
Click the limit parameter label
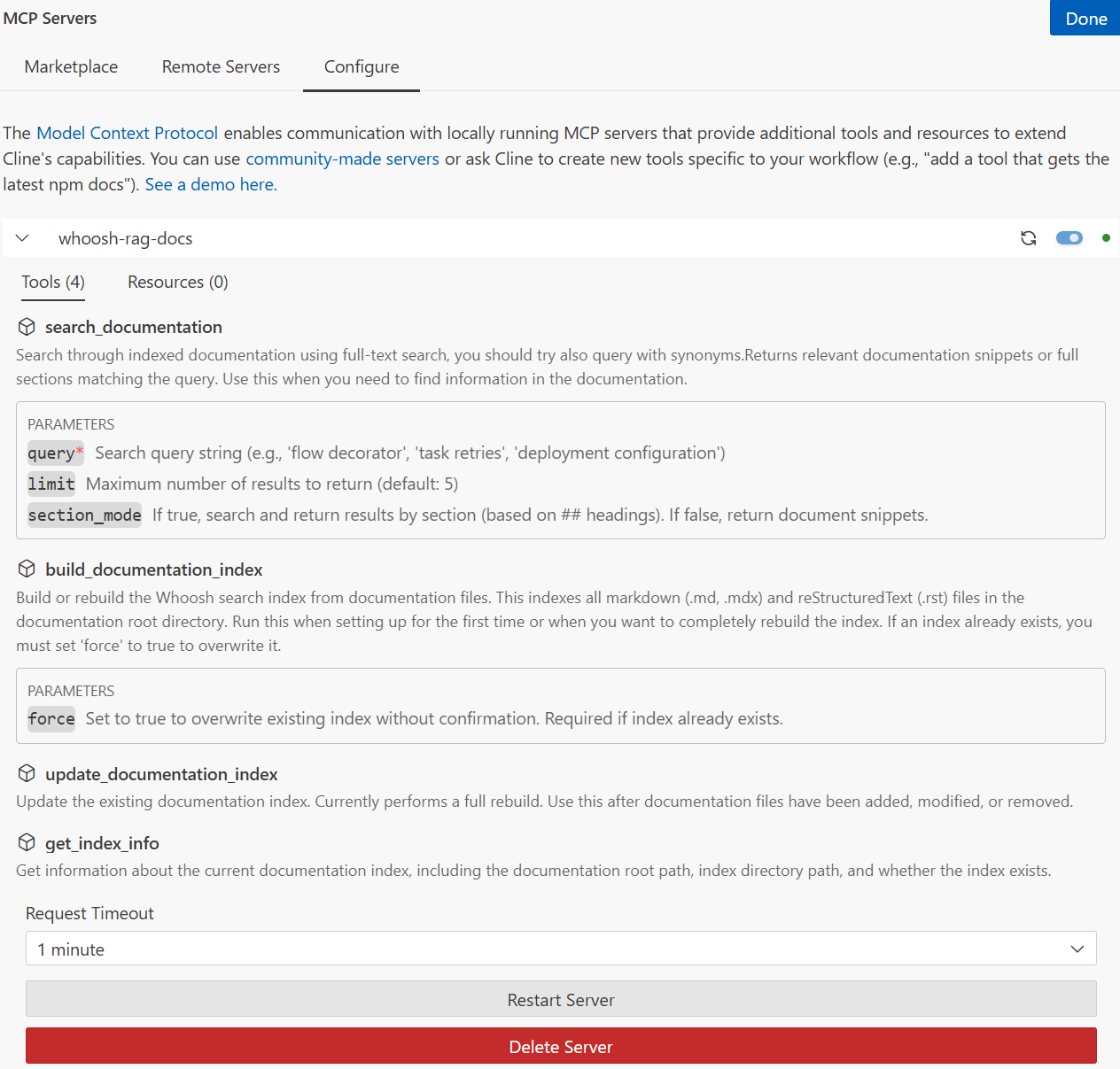[x=51, y=484]
